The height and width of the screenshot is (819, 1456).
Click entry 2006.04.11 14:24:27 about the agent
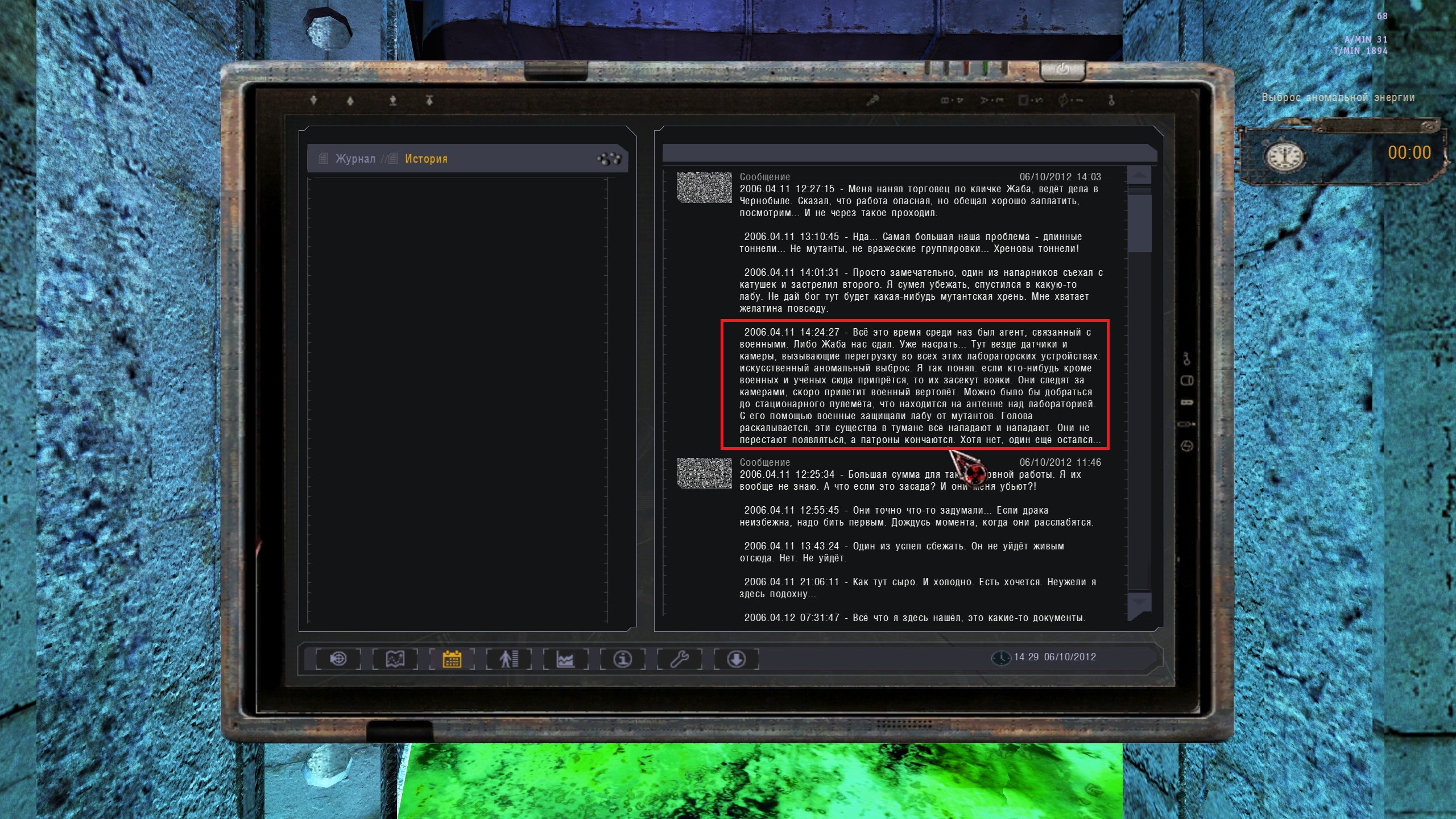tap(920, 386)
